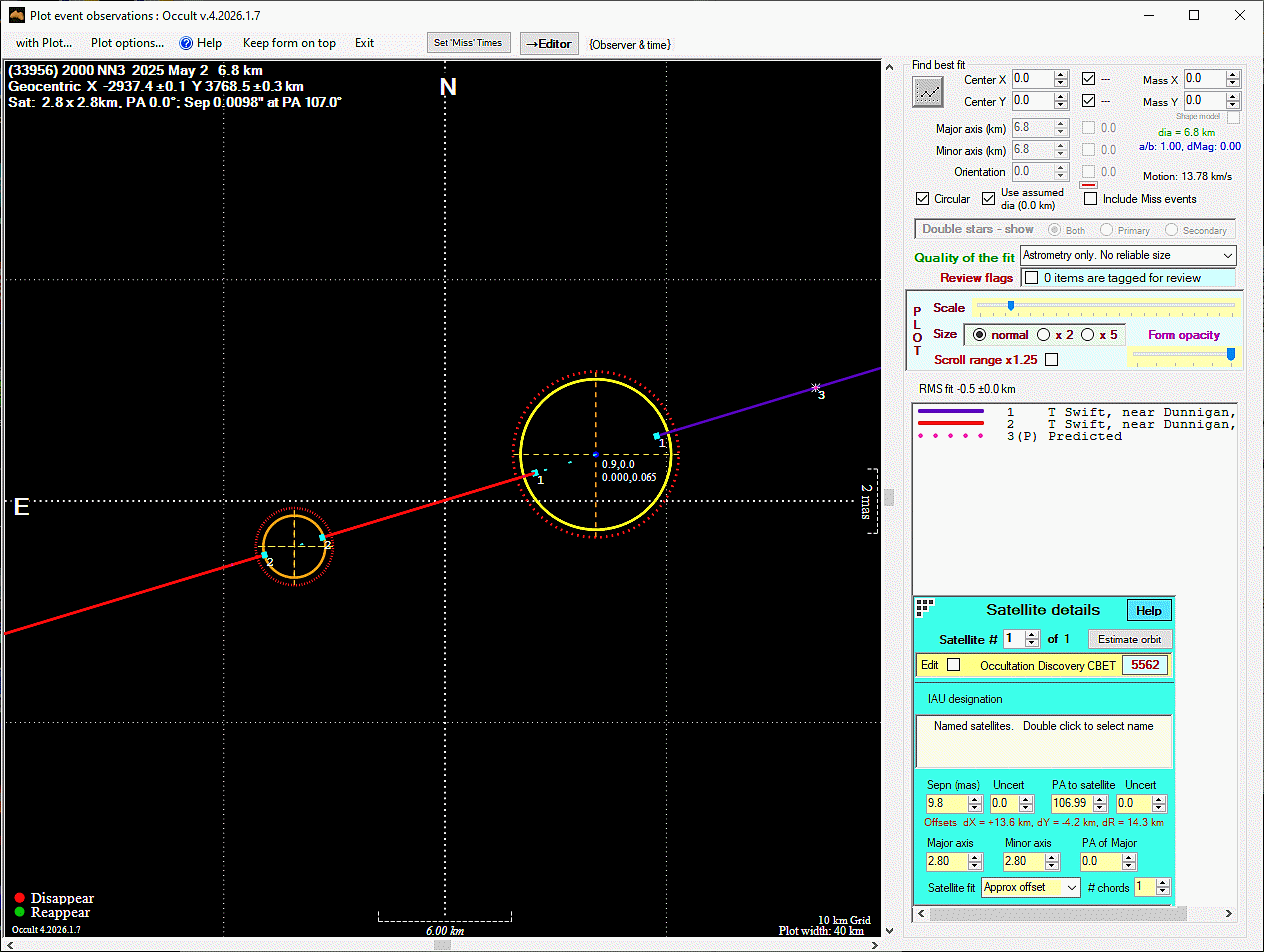This screenshot has height=952, width=1264.
Task: Click the blue Help question mark icon
Action: click(186, 43)
